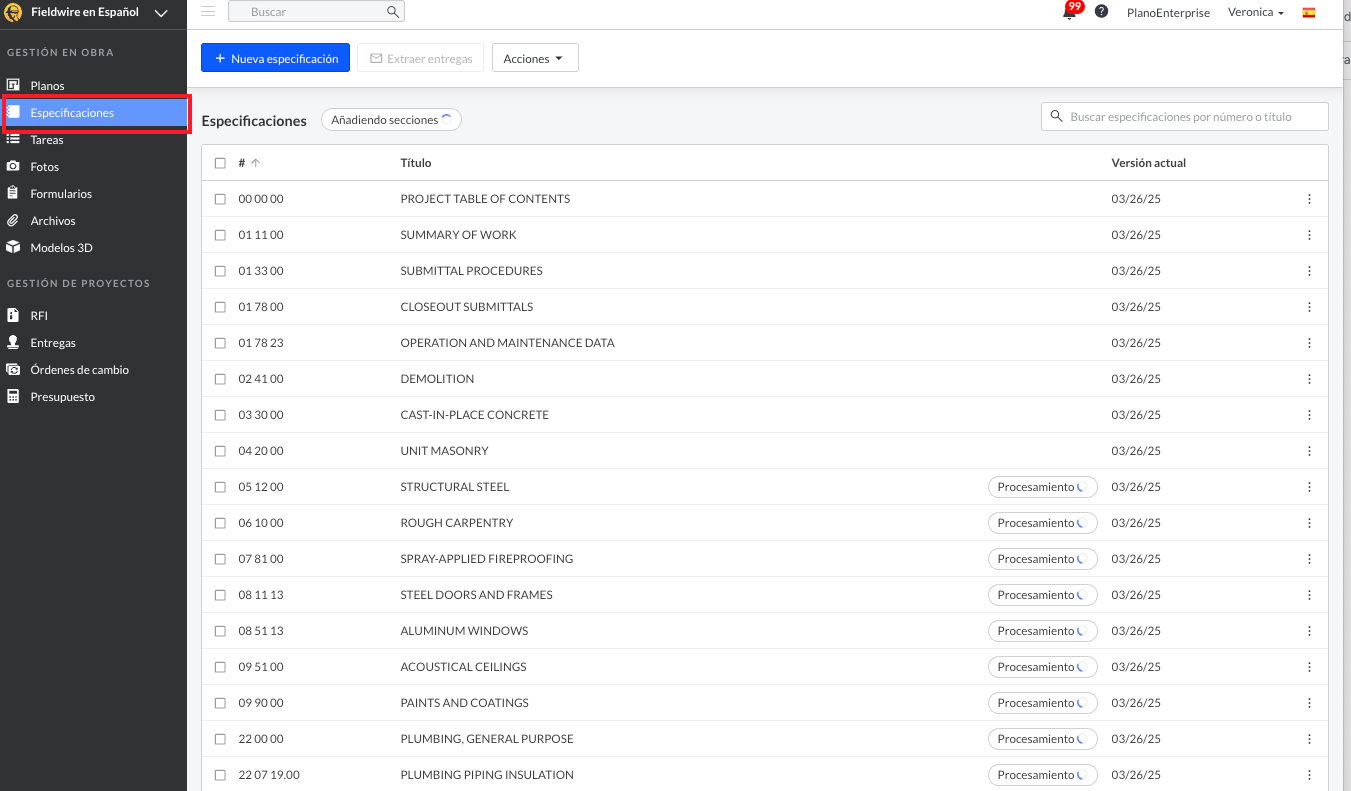1351x791 pixels.
Task: Toggle the select-all header checkbox
Action: 220,163
